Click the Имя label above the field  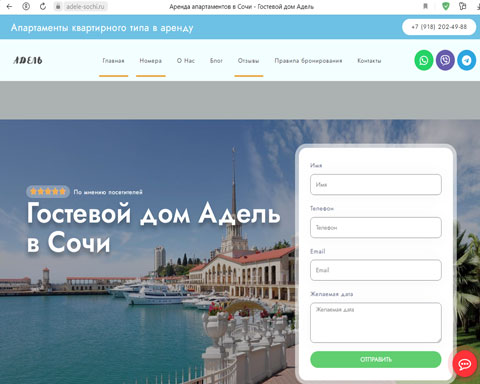coord(316,165)
